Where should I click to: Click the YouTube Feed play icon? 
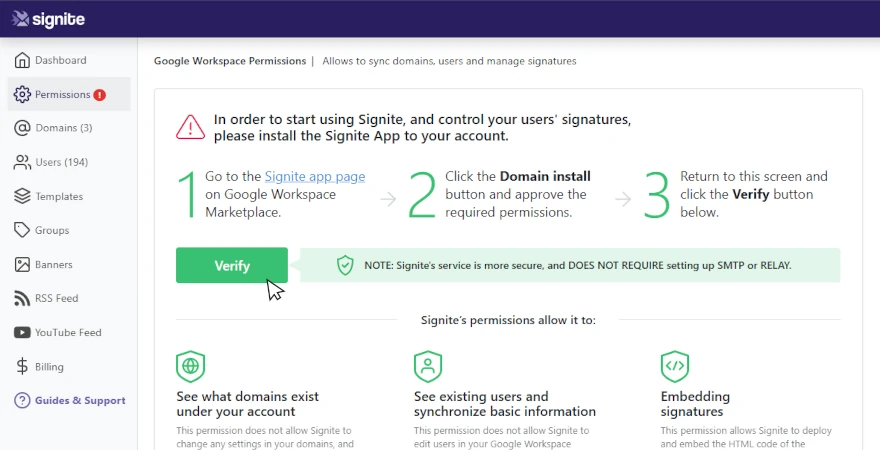tap(22, 333)
